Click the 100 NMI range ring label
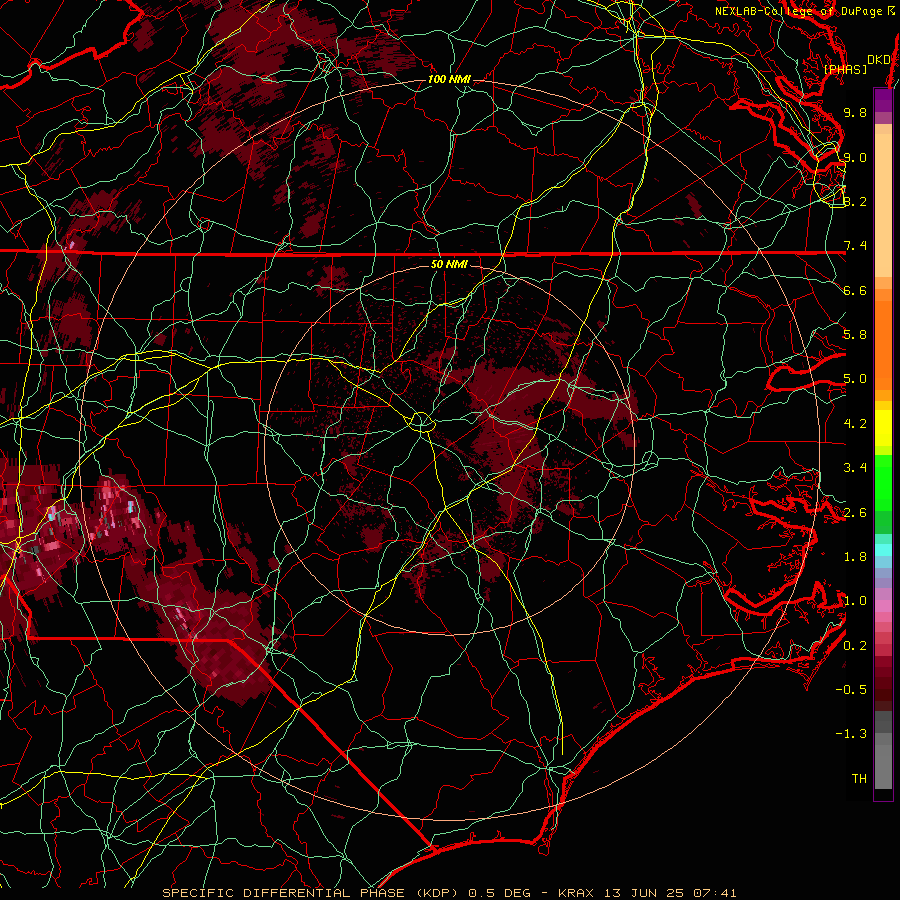 click(449, 79)
